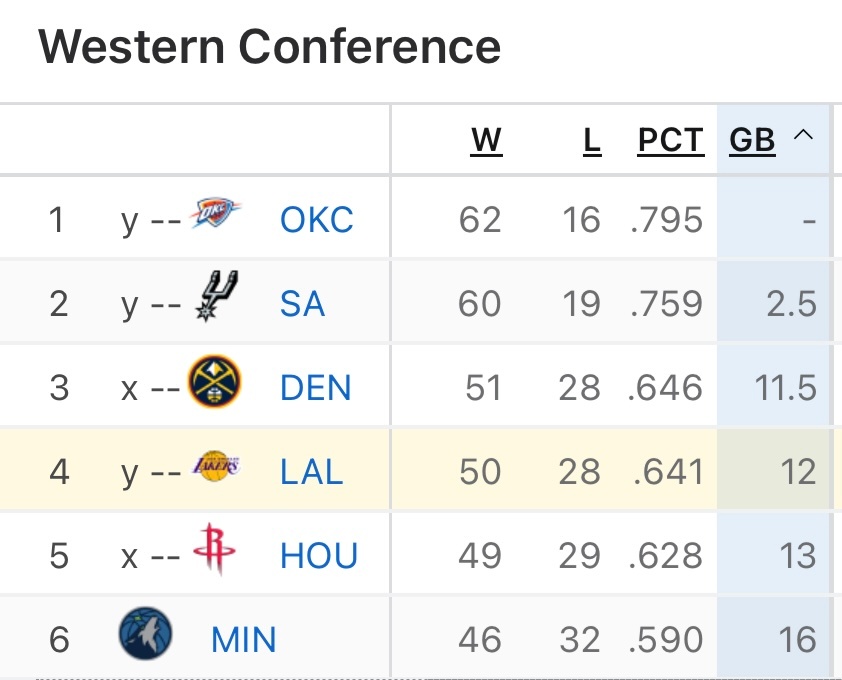Image resolution: width=842 pixels, height=680 pixels.
Task: Sort table by PCT header
Action: pos(670,142)
